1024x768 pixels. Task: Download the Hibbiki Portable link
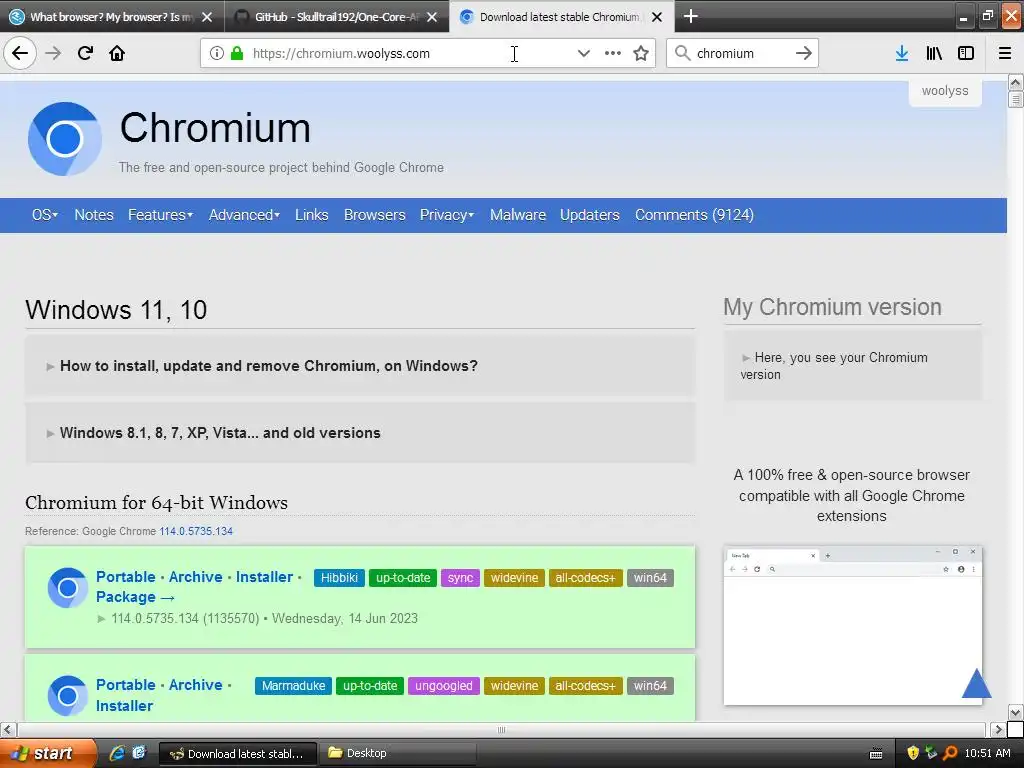[x=125, y=577]
